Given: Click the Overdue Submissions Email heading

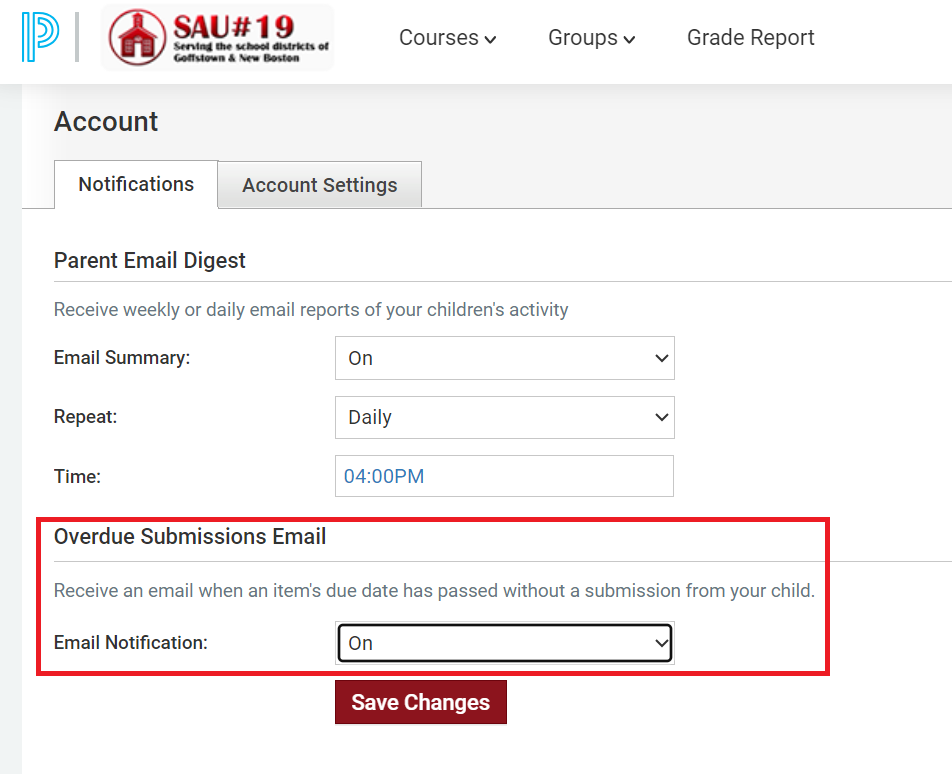Looking at the screenshot, I should pyautogui.click(x=190, y=537).
